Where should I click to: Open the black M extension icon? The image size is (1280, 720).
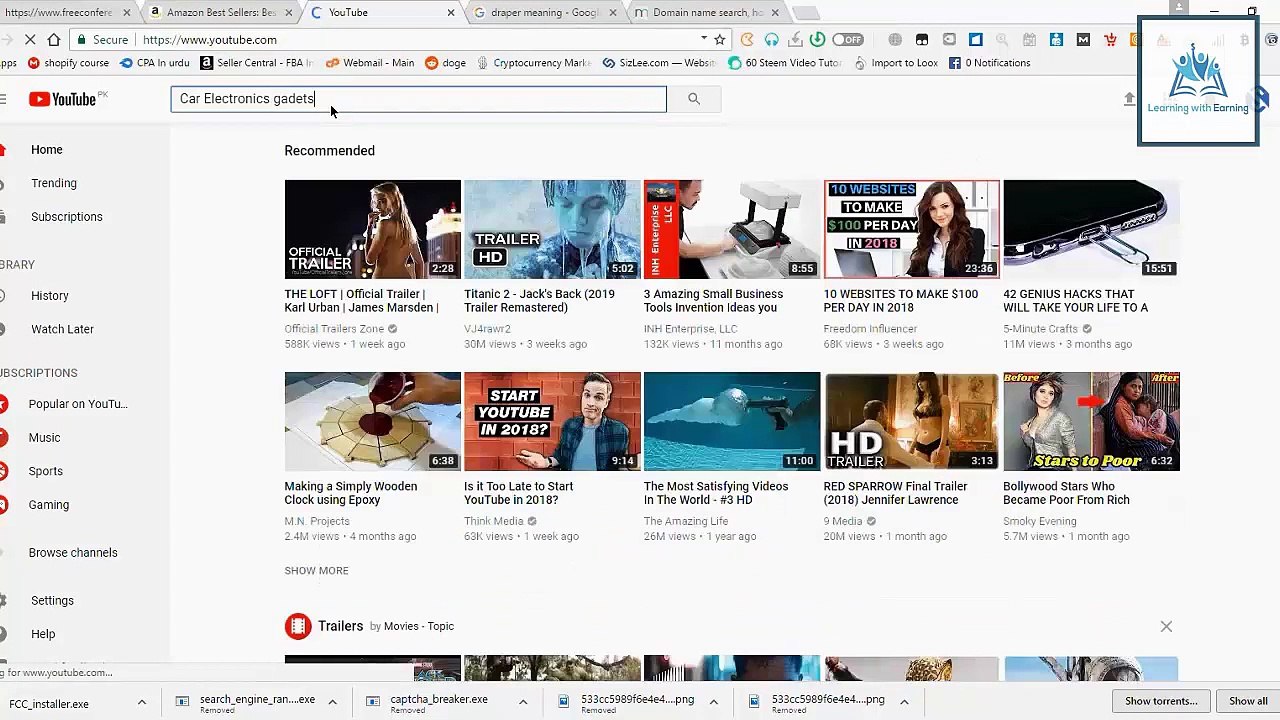tap(1083, 40)
